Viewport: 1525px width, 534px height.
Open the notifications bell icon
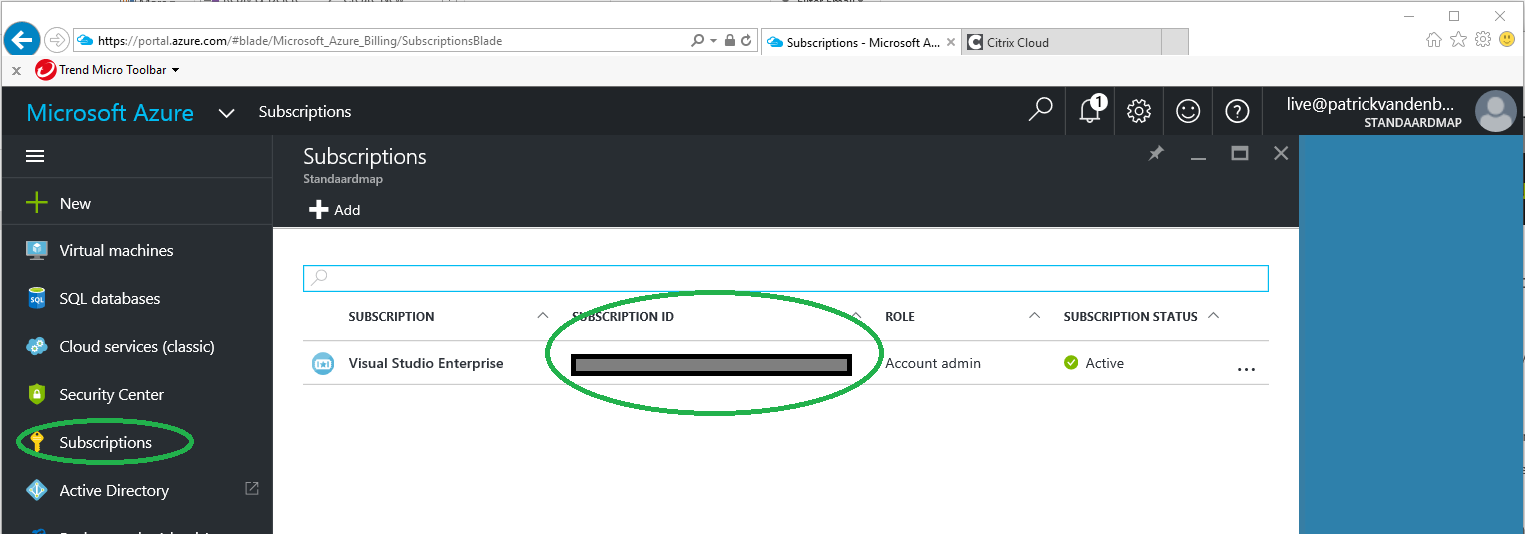point(1090,111)
